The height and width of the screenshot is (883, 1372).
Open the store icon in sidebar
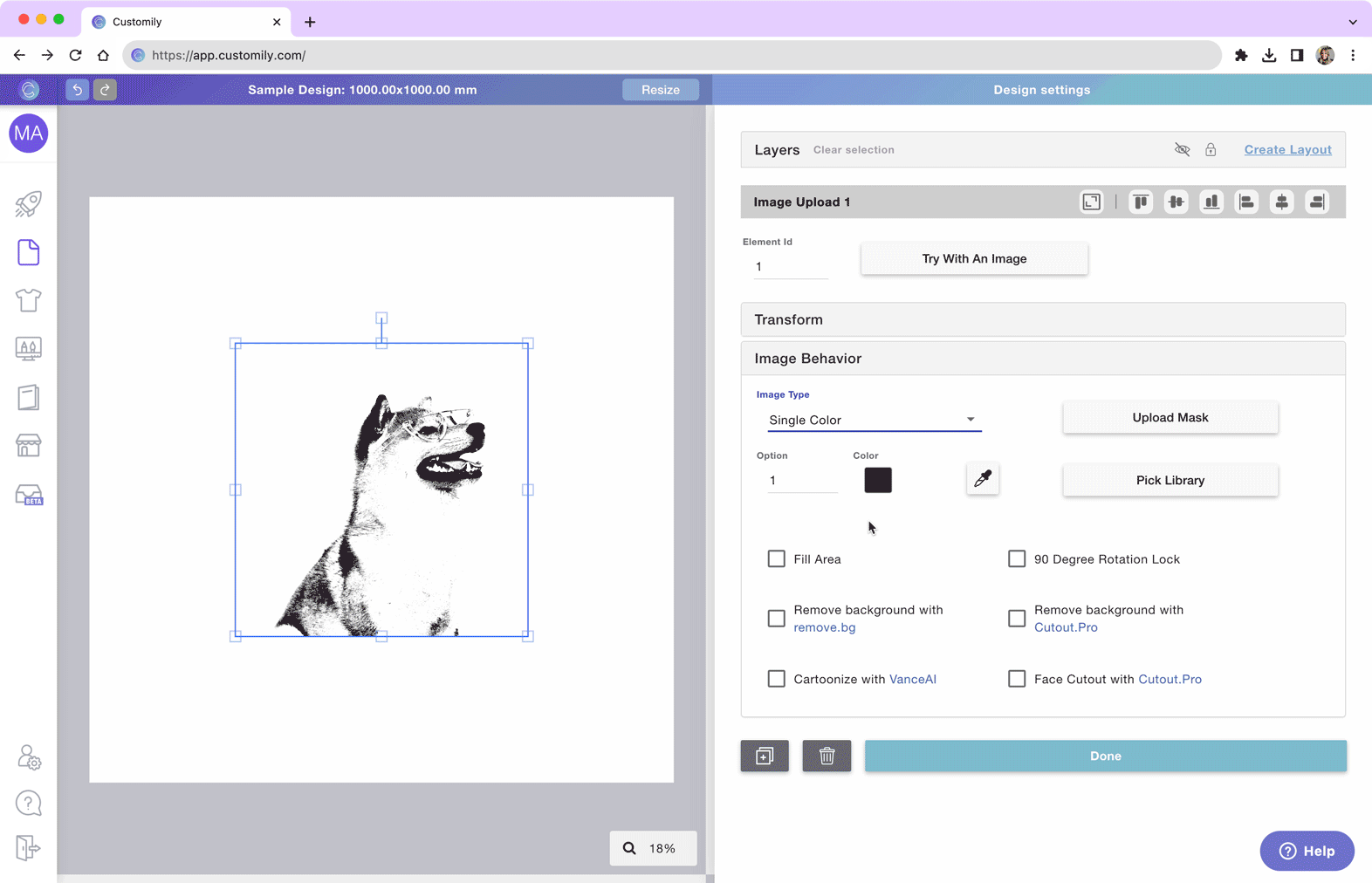(x=28, y=446)
